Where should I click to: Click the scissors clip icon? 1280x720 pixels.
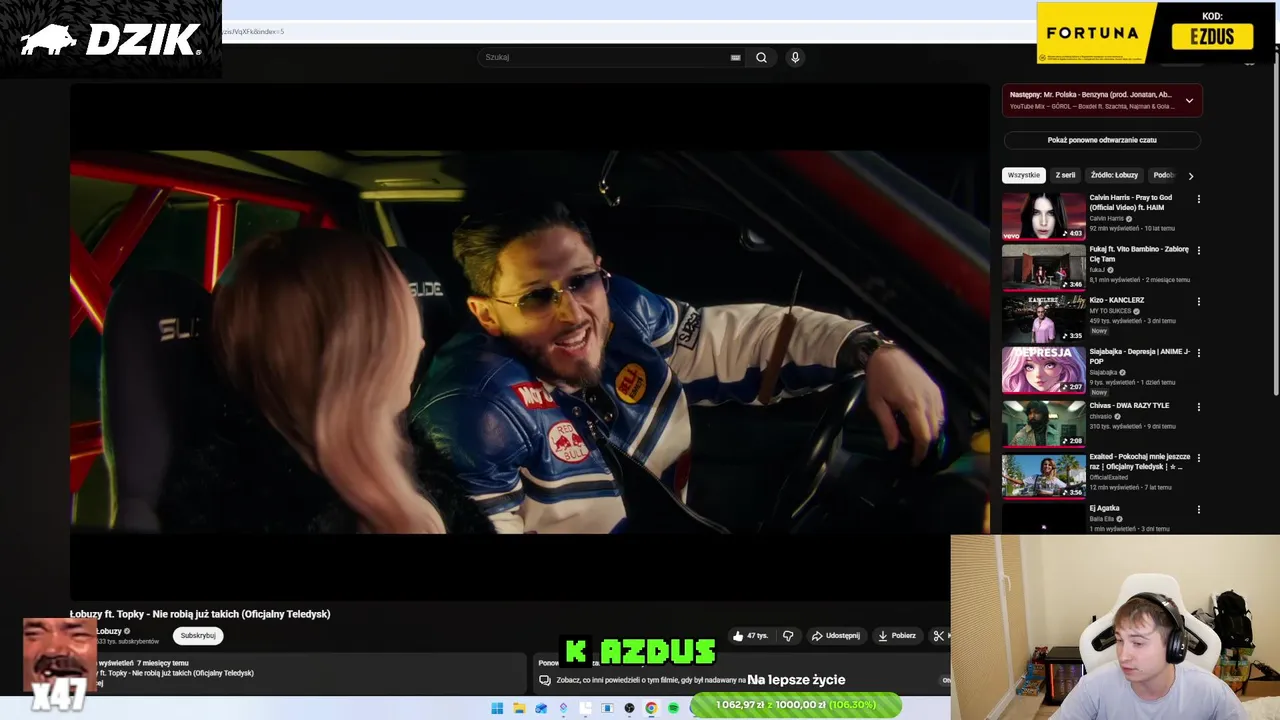click(938, 636)
